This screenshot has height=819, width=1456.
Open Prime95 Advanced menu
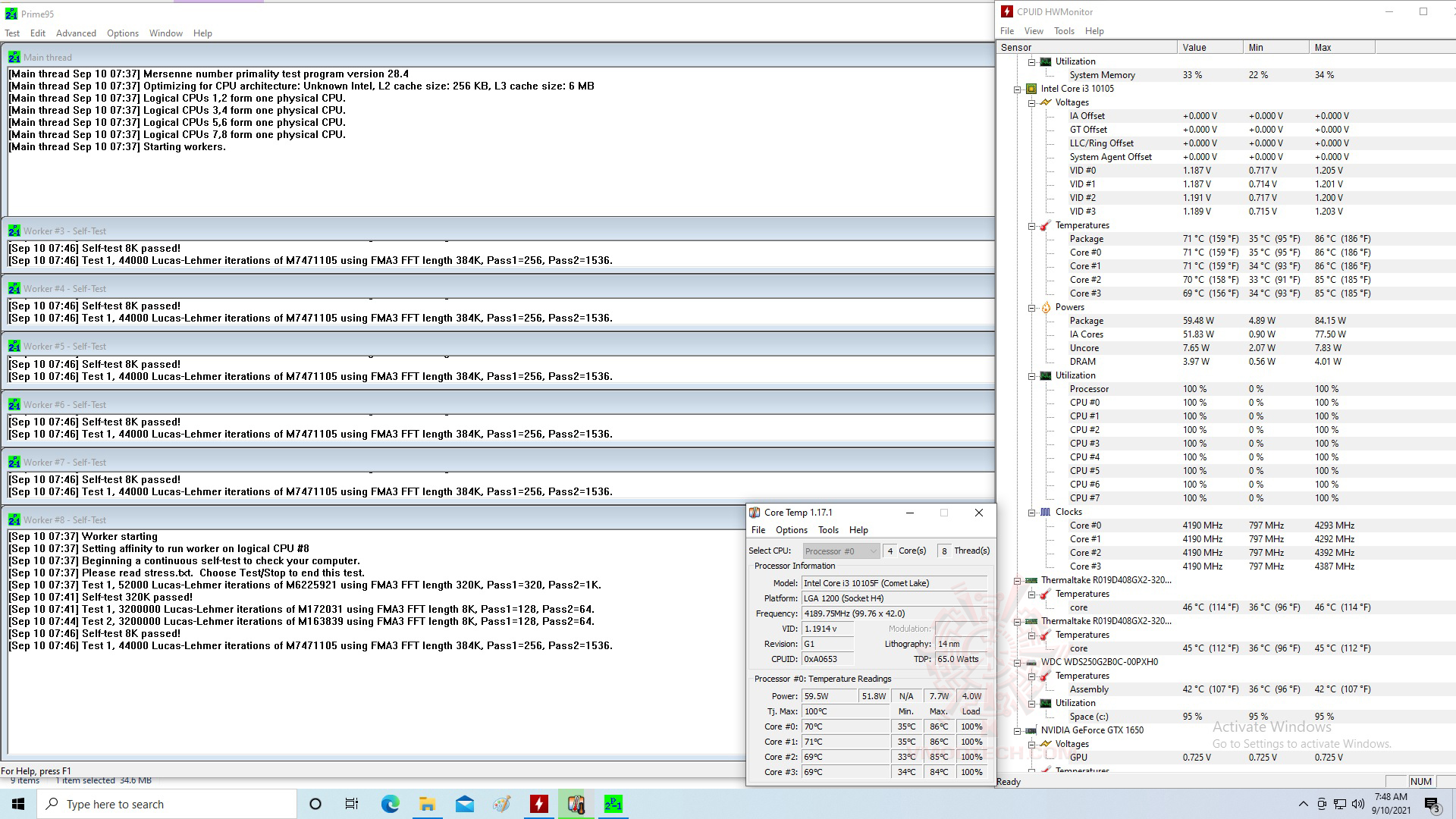click(x=76, y=33)
